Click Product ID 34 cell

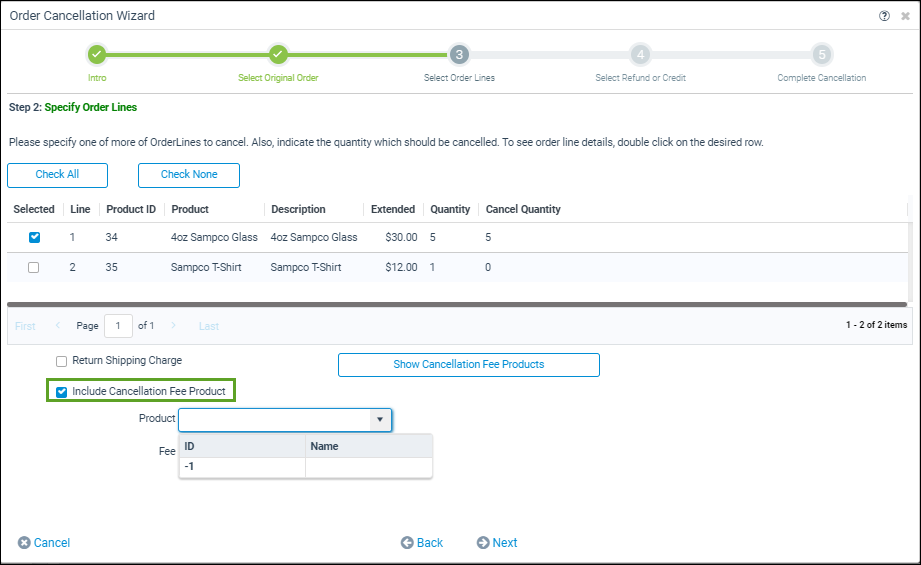[112, 237]
